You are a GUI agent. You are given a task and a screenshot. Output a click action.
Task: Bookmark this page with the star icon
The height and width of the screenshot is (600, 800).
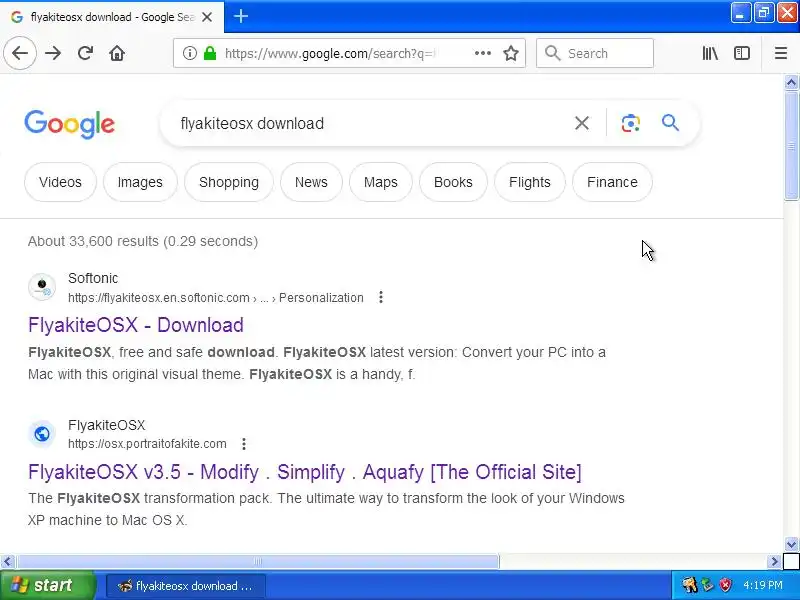tap(511, 53)
